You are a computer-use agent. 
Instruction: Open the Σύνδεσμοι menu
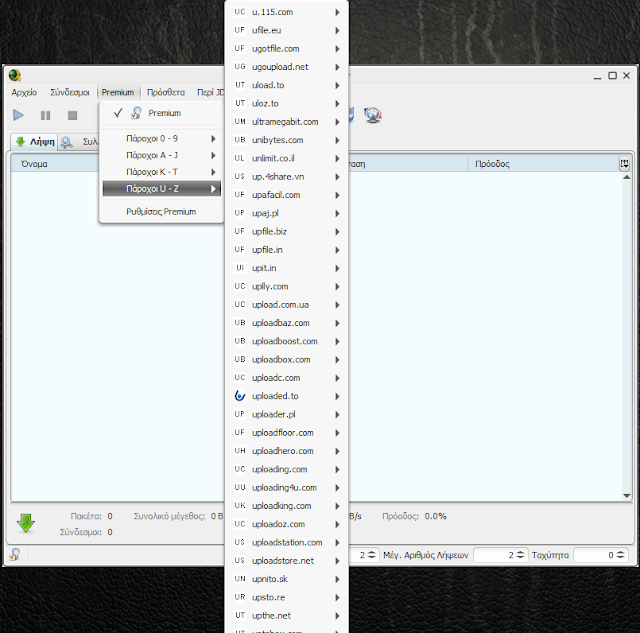click(x=70, y=92)
